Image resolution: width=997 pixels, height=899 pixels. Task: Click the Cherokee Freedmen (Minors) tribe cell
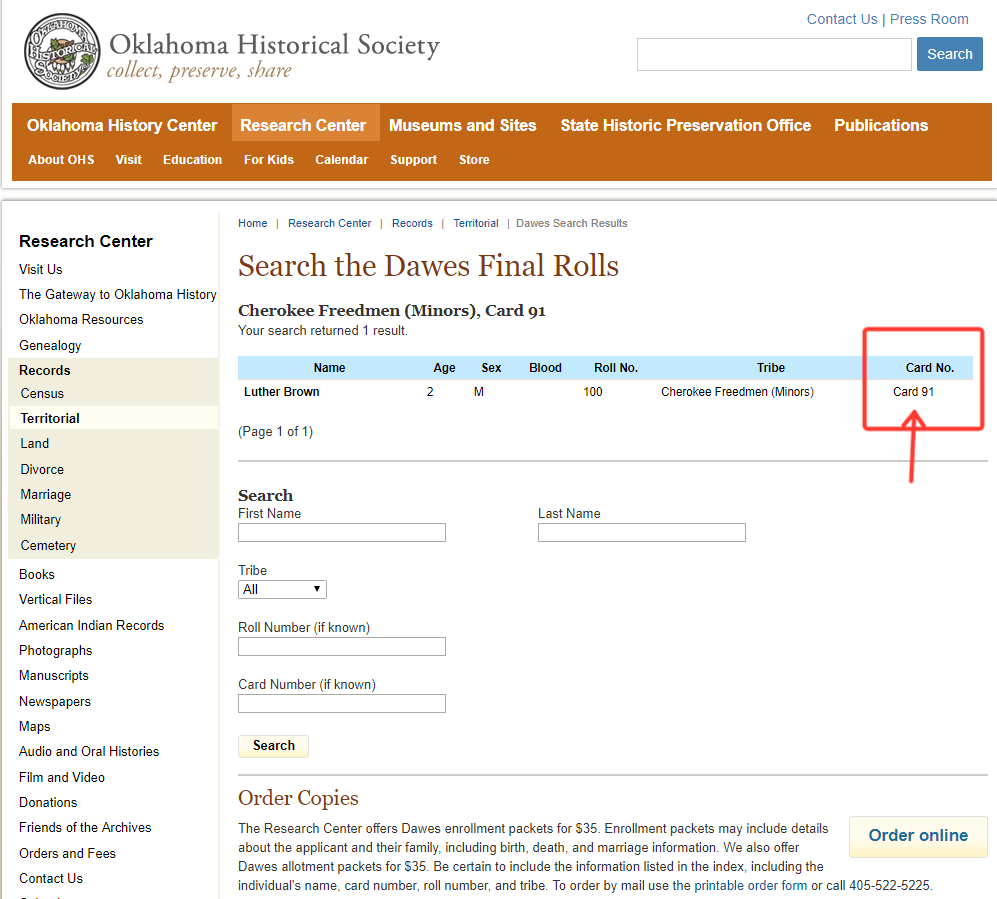pyautogui.click(x=737, y=392)
